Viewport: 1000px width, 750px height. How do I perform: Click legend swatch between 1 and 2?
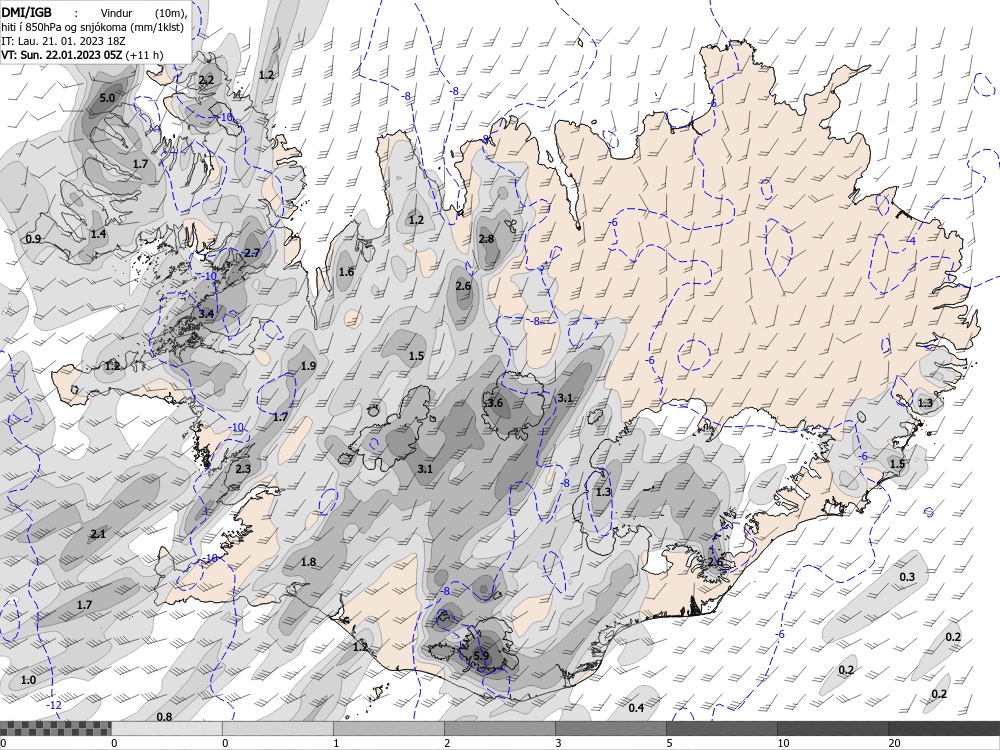pos(388,728)
